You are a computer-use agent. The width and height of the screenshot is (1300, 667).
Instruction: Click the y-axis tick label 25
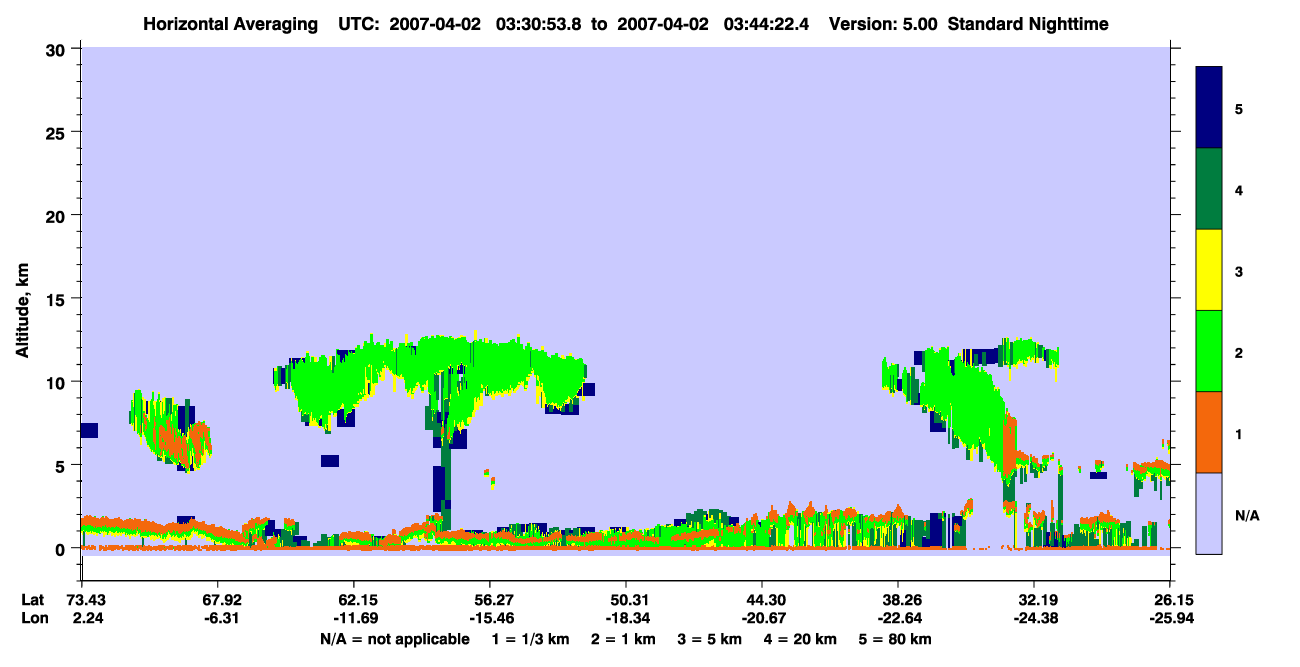tap(57, 132)
